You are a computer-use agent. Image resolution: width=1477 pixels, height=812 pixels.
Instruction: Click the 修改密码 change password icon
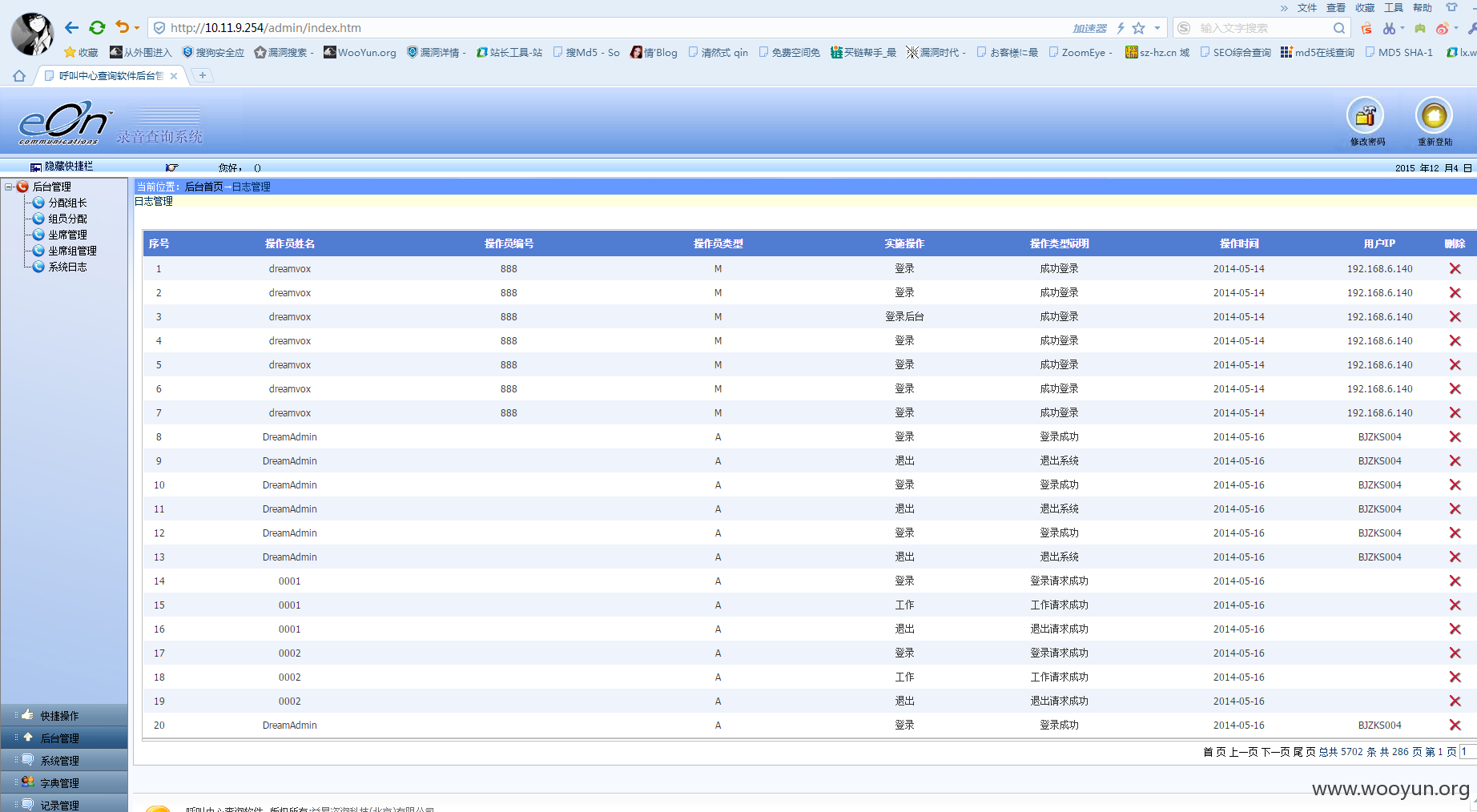coord(1366,117)
